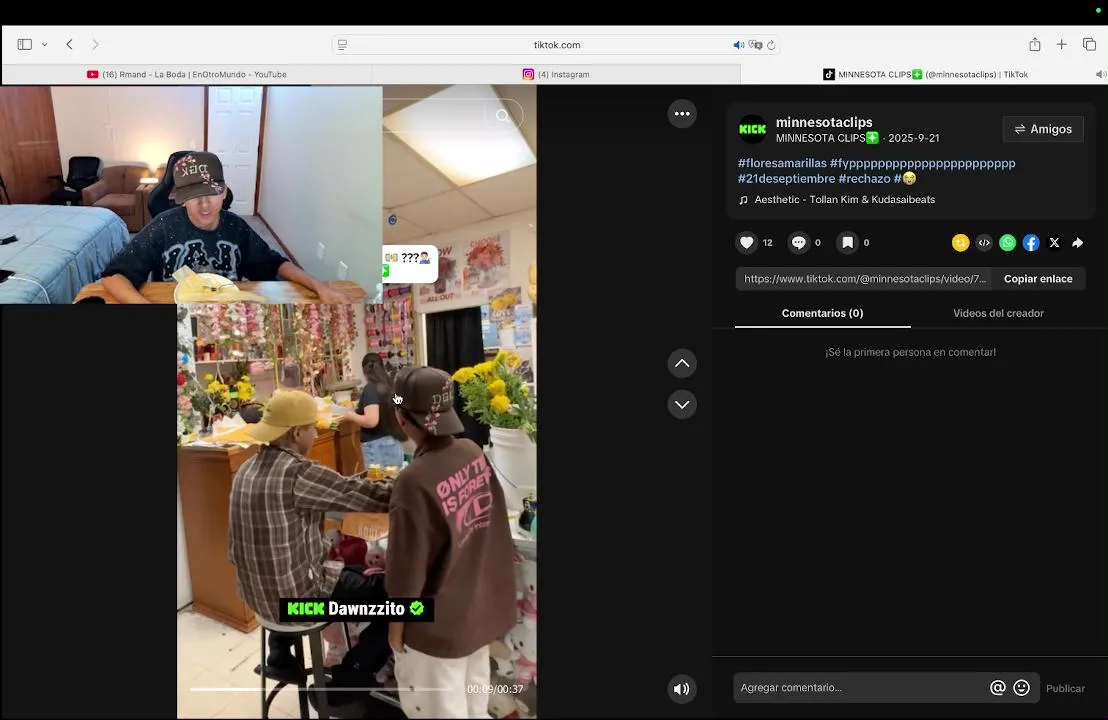
Task: Go back to previous page
Action: tap(69, 45)
